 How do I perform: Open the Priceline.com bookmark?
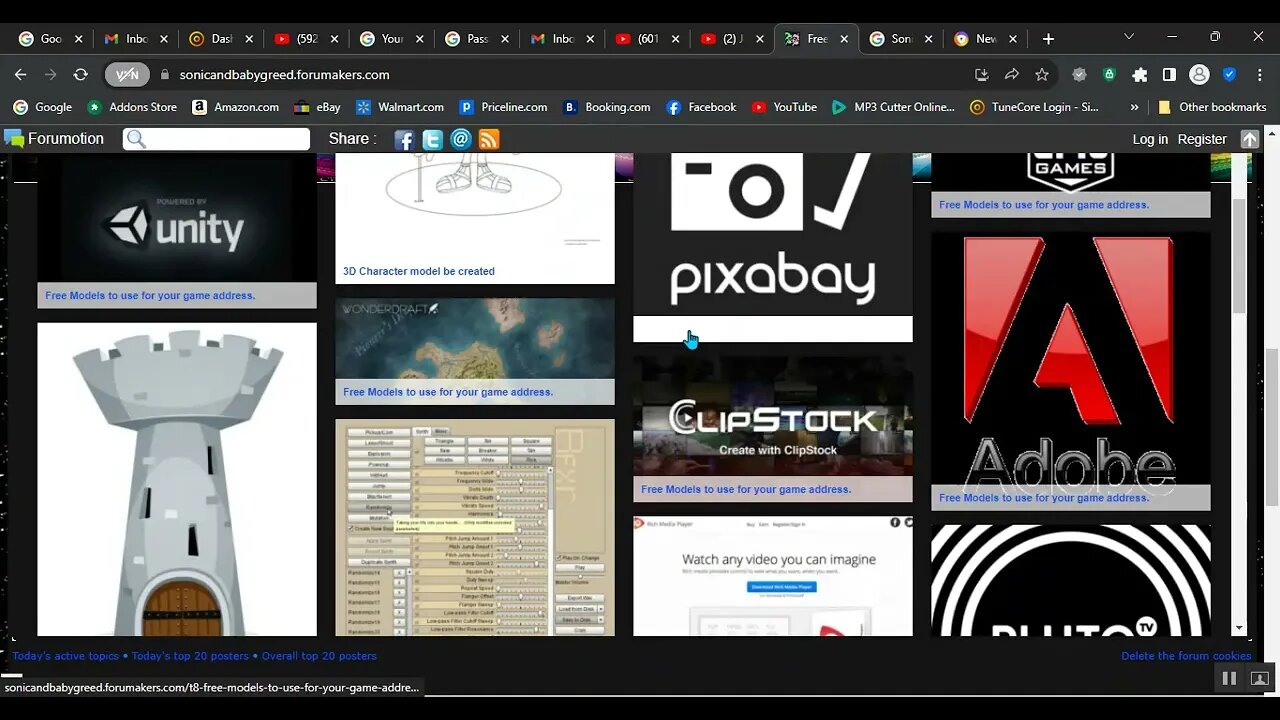point(503,107)
